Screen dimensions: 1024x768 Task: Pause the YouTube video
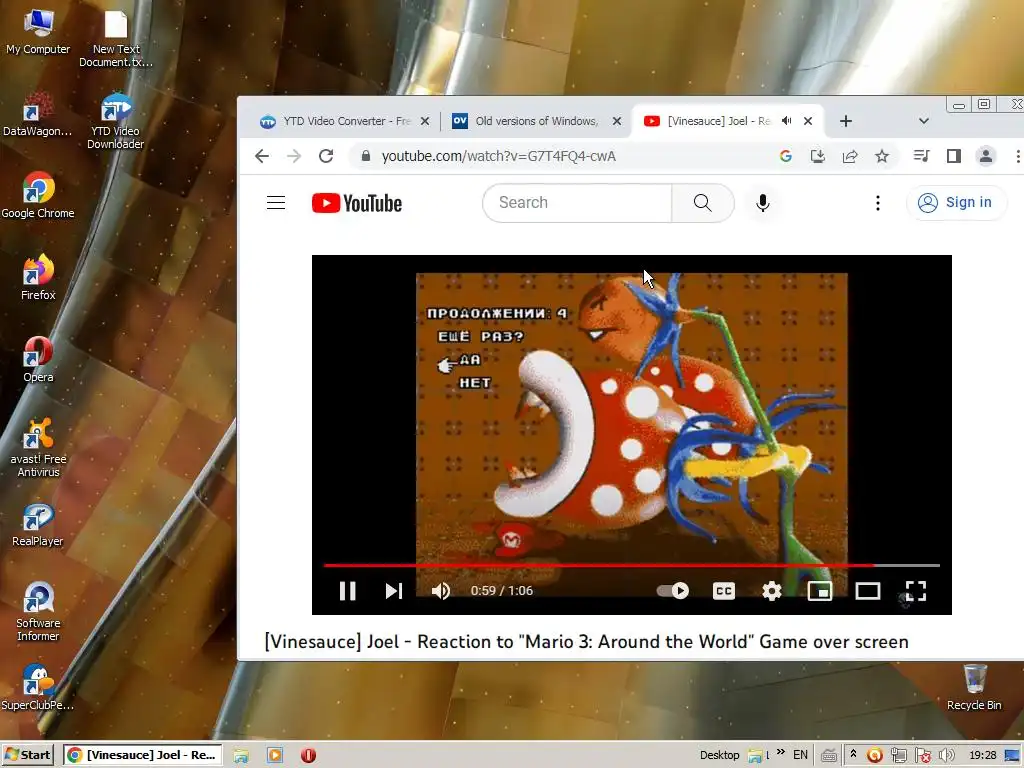(347, 591)
